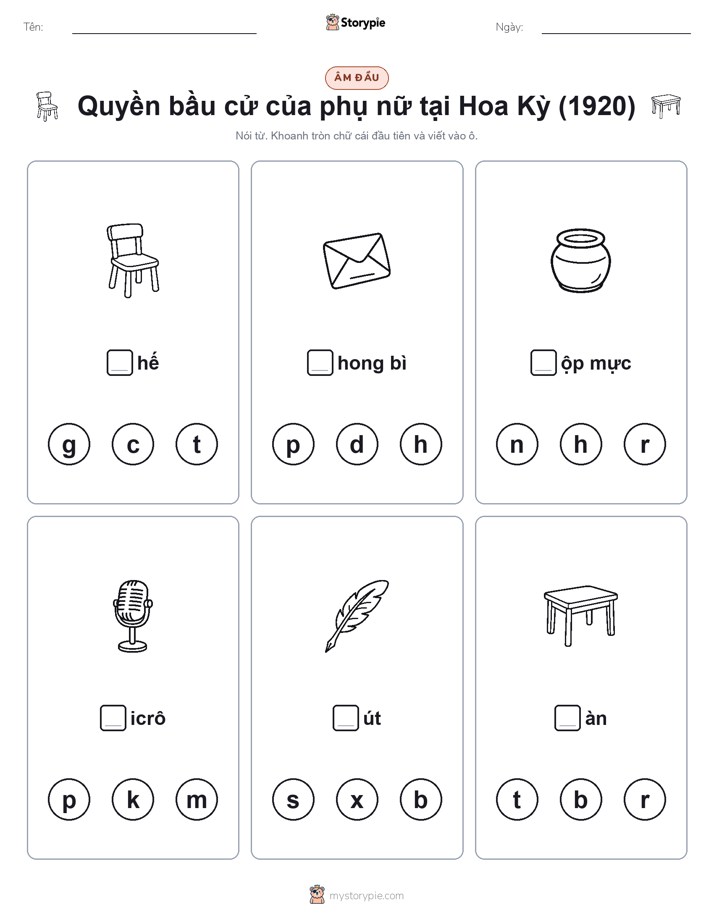Image resolution: width=714 pixels, height=924 pixels.
Task: Click the blank box before 'út'
Action: pos(346,718)
